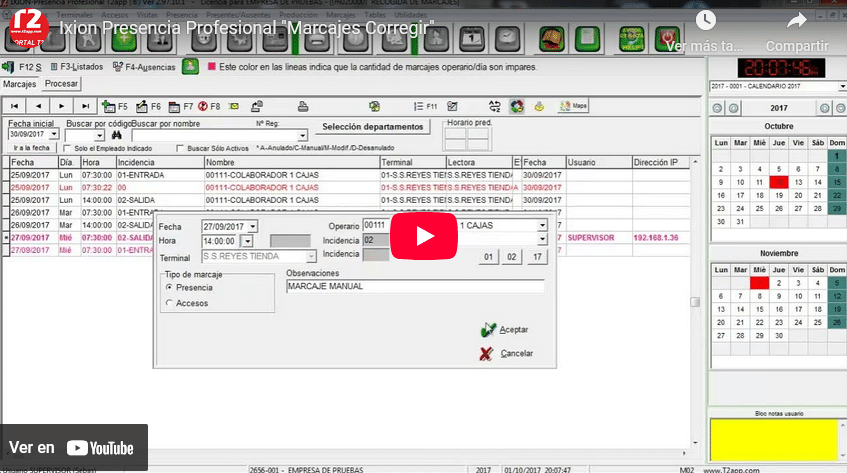Click the green person icon beside F4-Ausencias
Image resolution: width=847 pixels, height=473 pixels.
(x=190, y=67)
